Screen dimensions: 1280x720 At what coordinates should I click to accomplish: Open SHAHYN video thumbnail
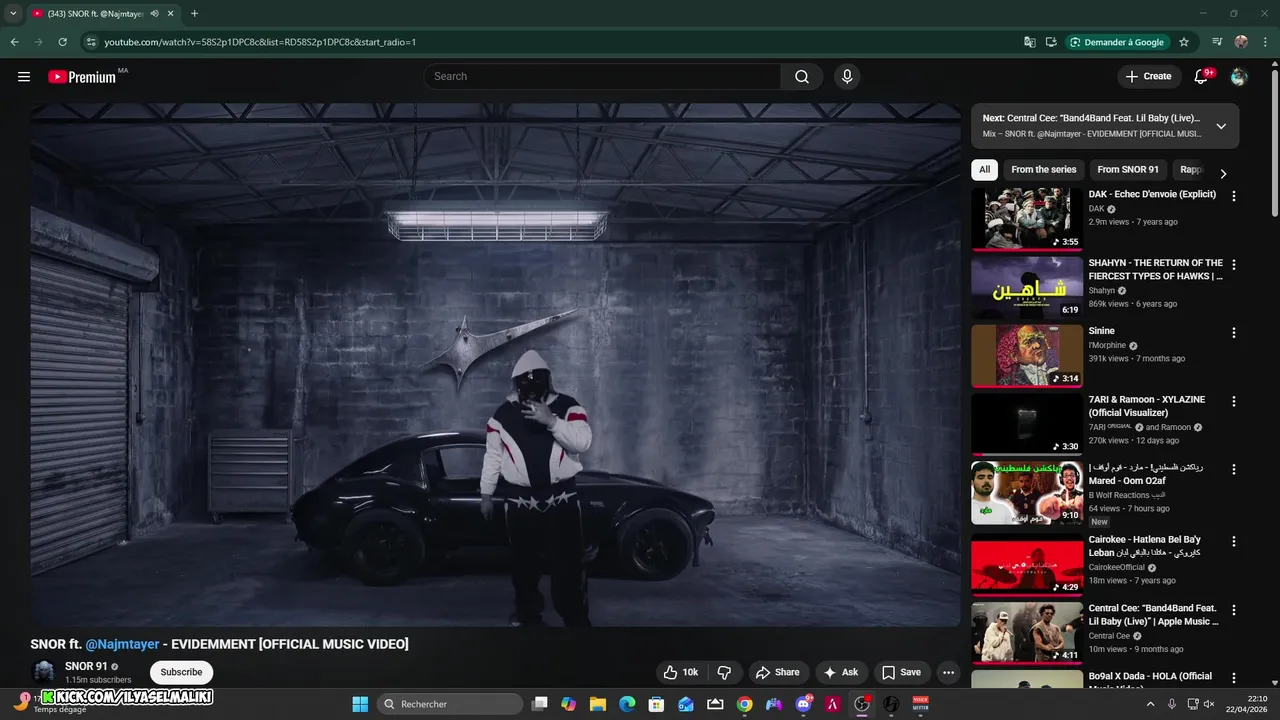tap(1027, 287)
